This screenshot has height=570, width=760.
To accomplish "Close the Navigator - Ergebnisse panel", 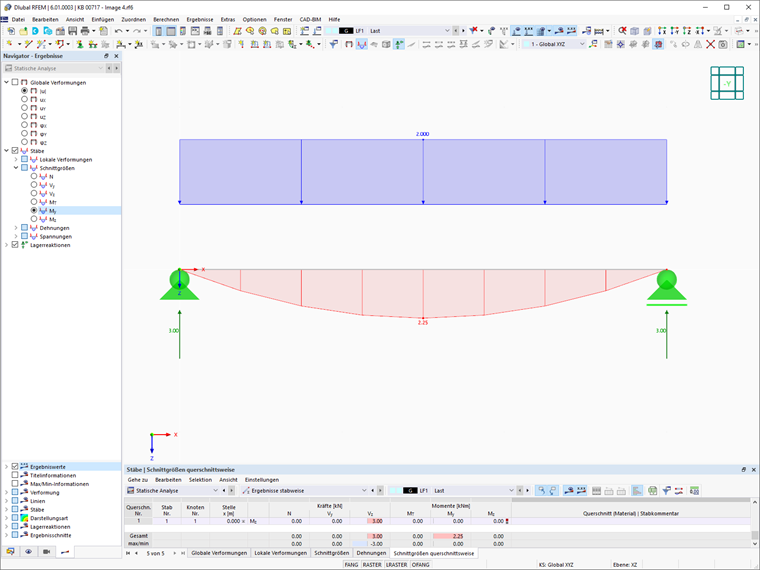I will coord(116,56).
